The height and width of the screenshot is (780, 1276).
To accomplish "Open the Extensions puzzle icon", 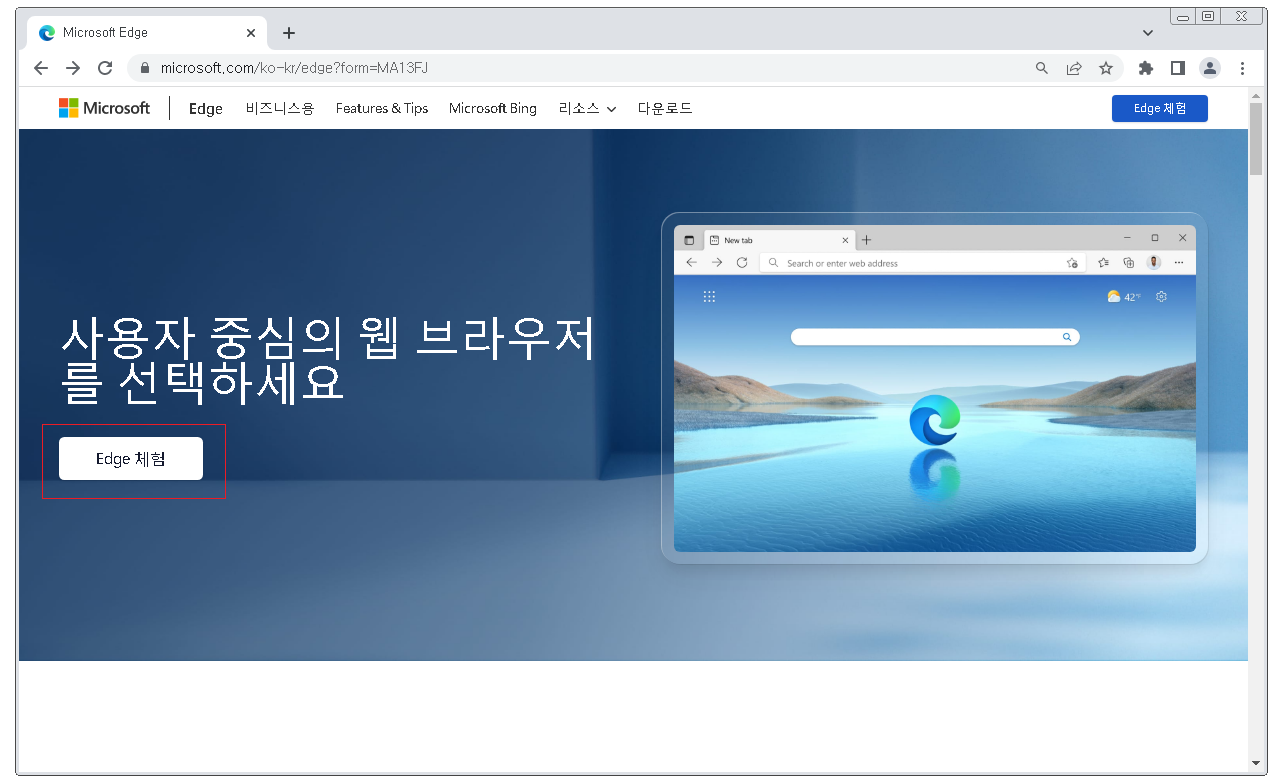I will point(1146,68).
